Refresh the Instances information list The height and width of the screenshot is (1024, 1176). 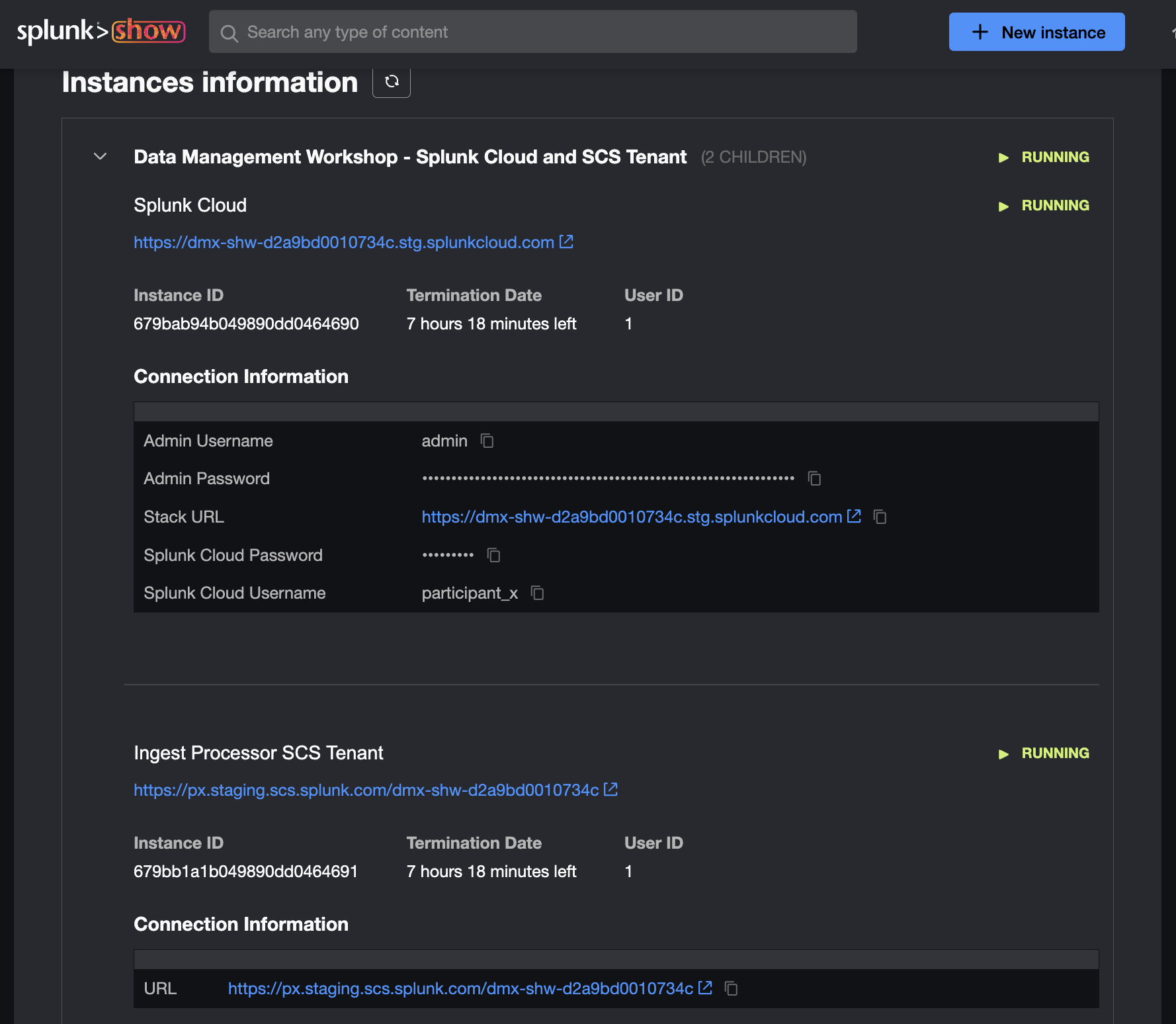tap(392, 82)
